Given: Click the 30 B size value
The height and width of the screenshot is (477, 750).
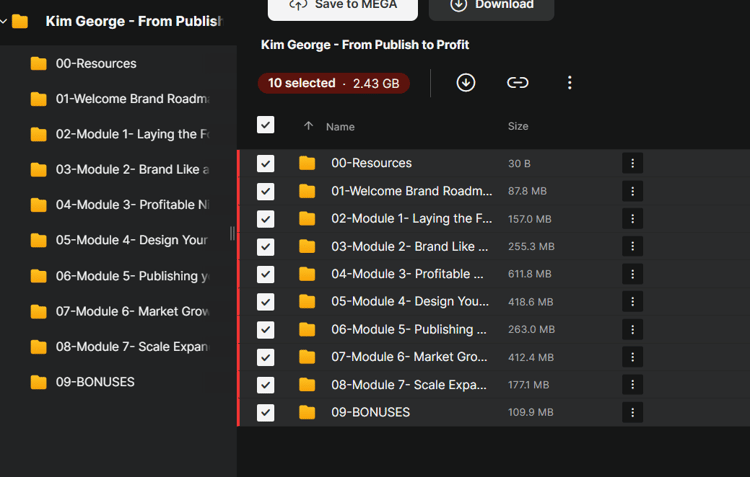Looking at the screenshot, I should point(519,164).
